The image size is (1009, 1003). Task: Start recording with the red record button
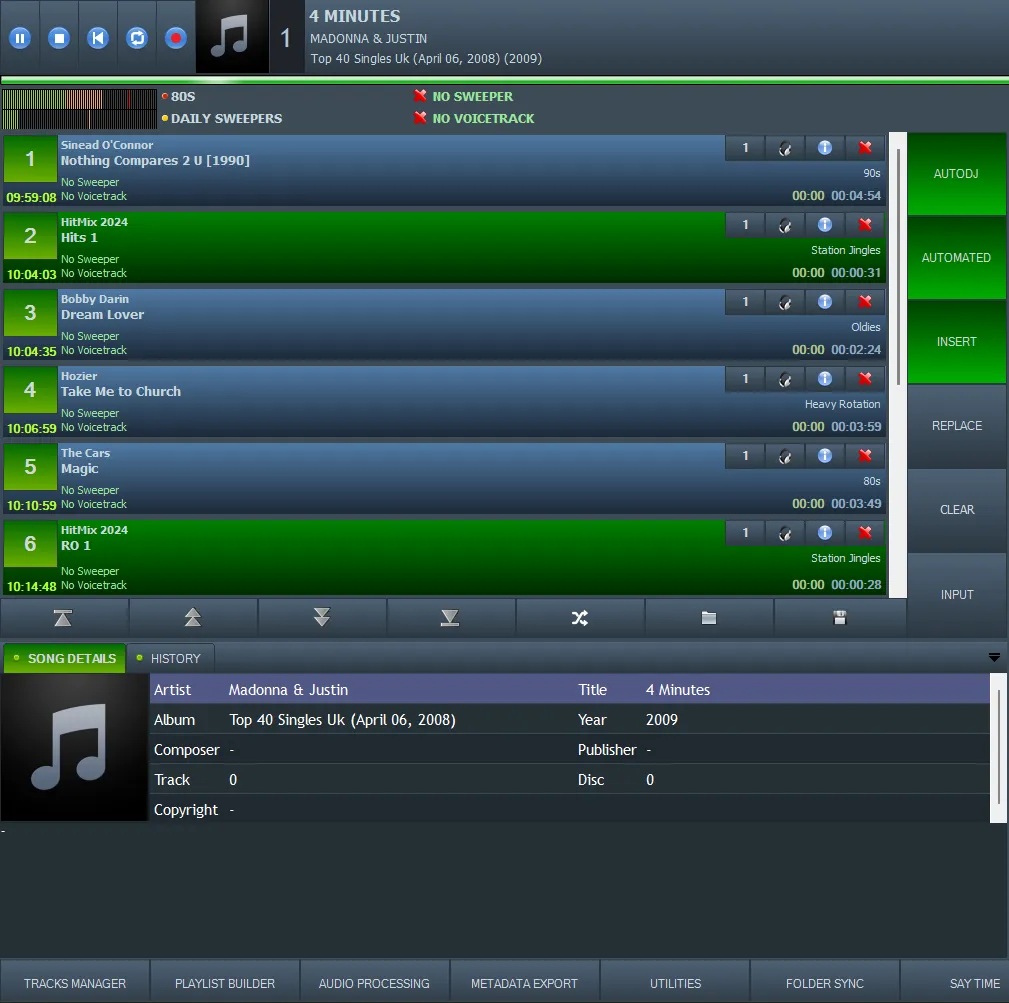point(176,39)
